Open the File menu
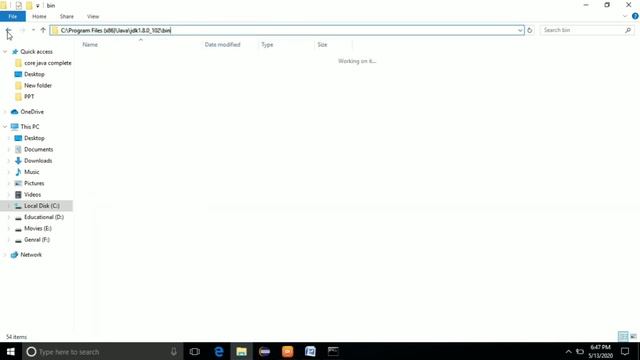The height and width of the screenshot is (360, 640). coord(13,16)
